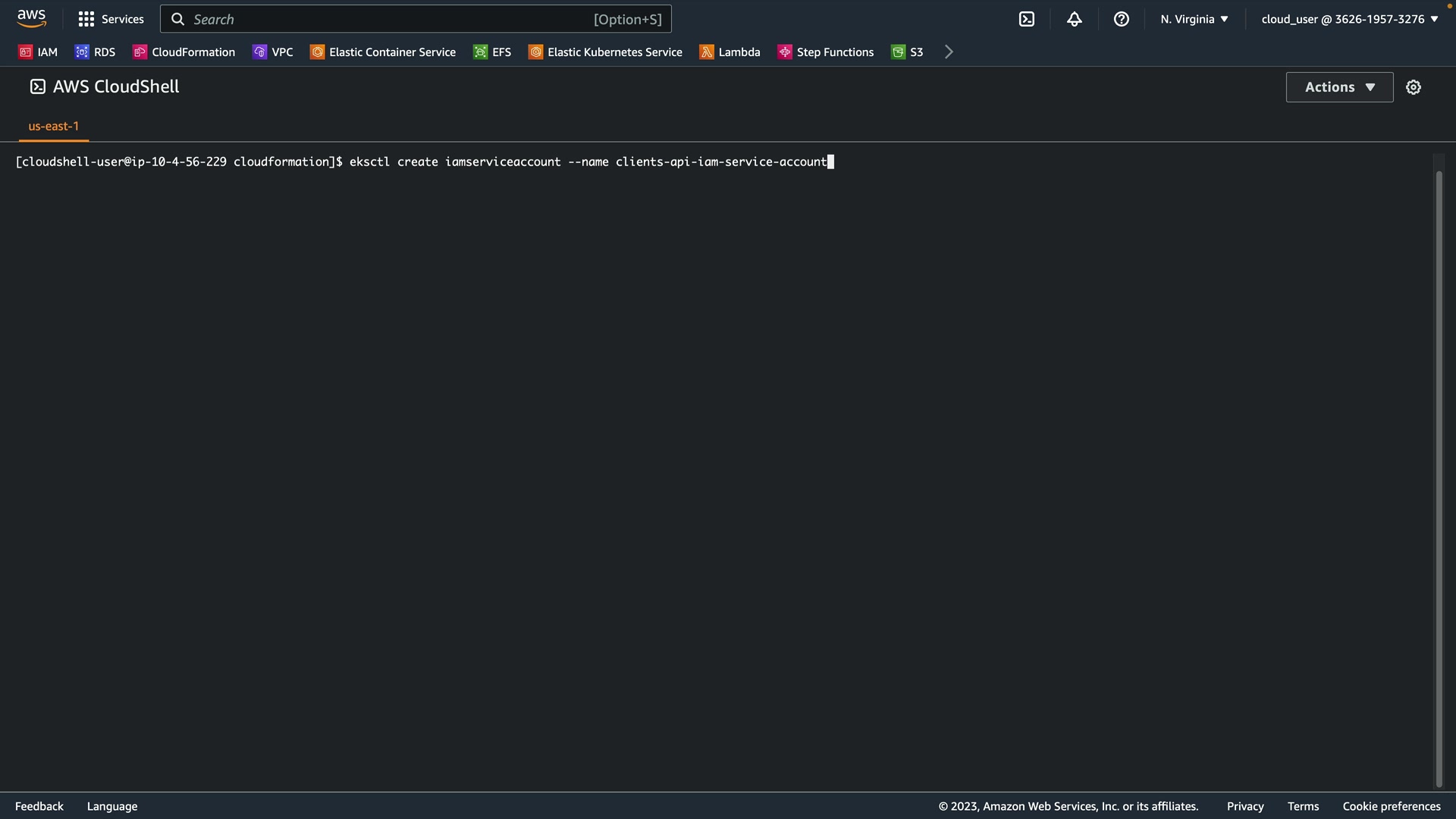Open the Actions dropdown button

(1338, 87)
